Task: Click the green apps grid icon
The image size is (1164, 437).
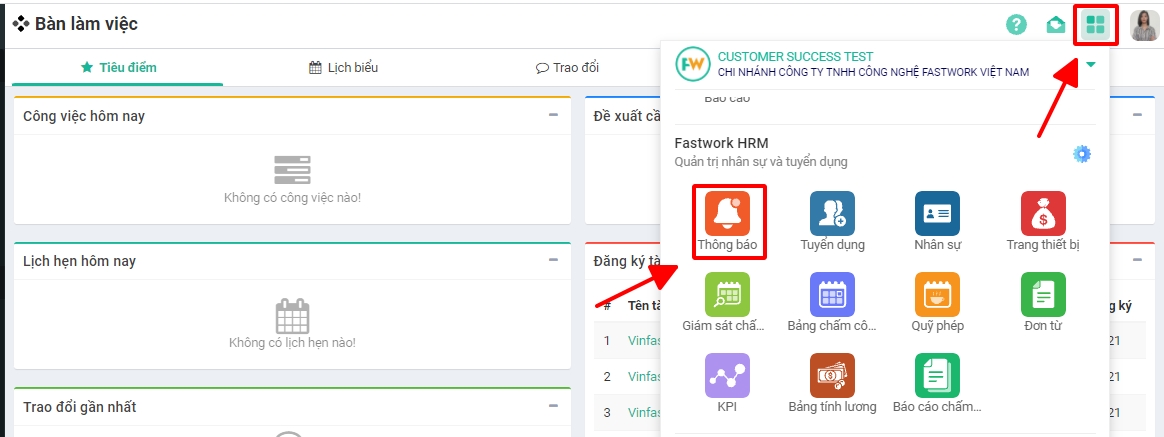Action: 1095,25
